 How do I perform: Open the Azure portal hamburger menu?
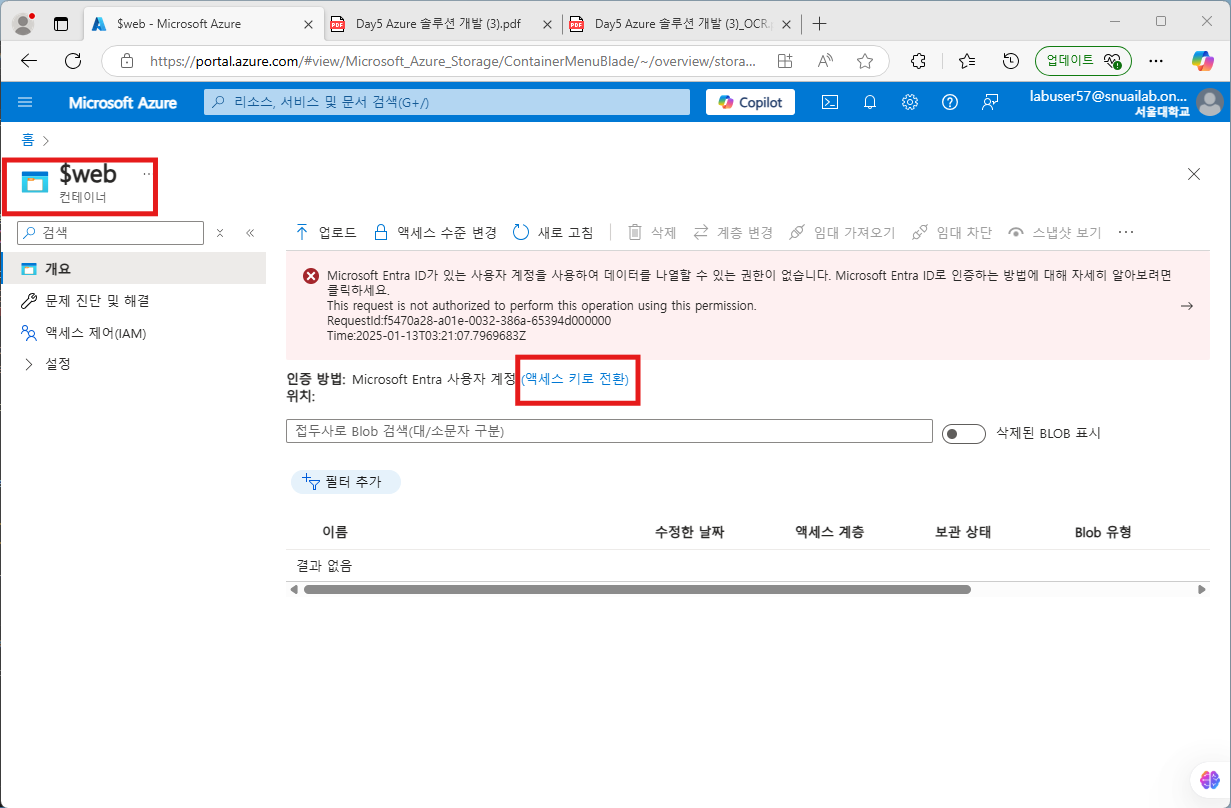point(25,102)
